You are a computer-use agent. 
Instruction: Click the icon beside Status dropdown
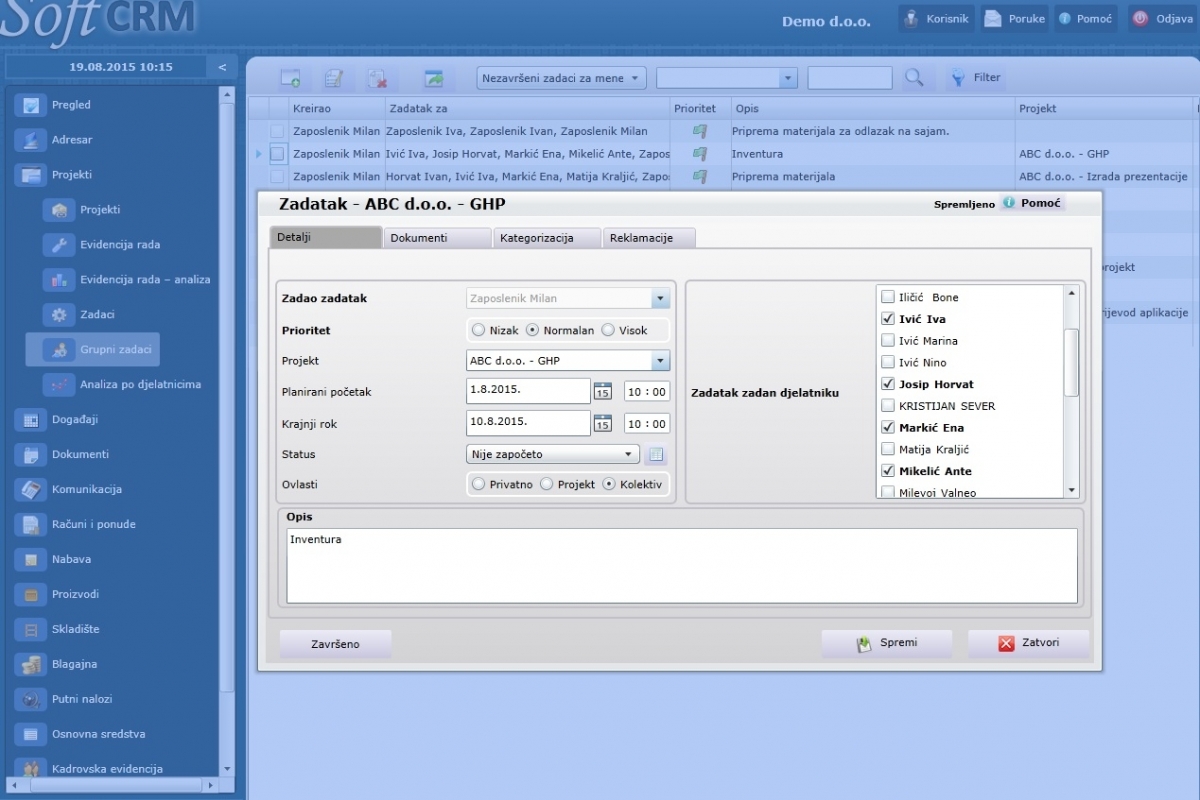[655, 455]
